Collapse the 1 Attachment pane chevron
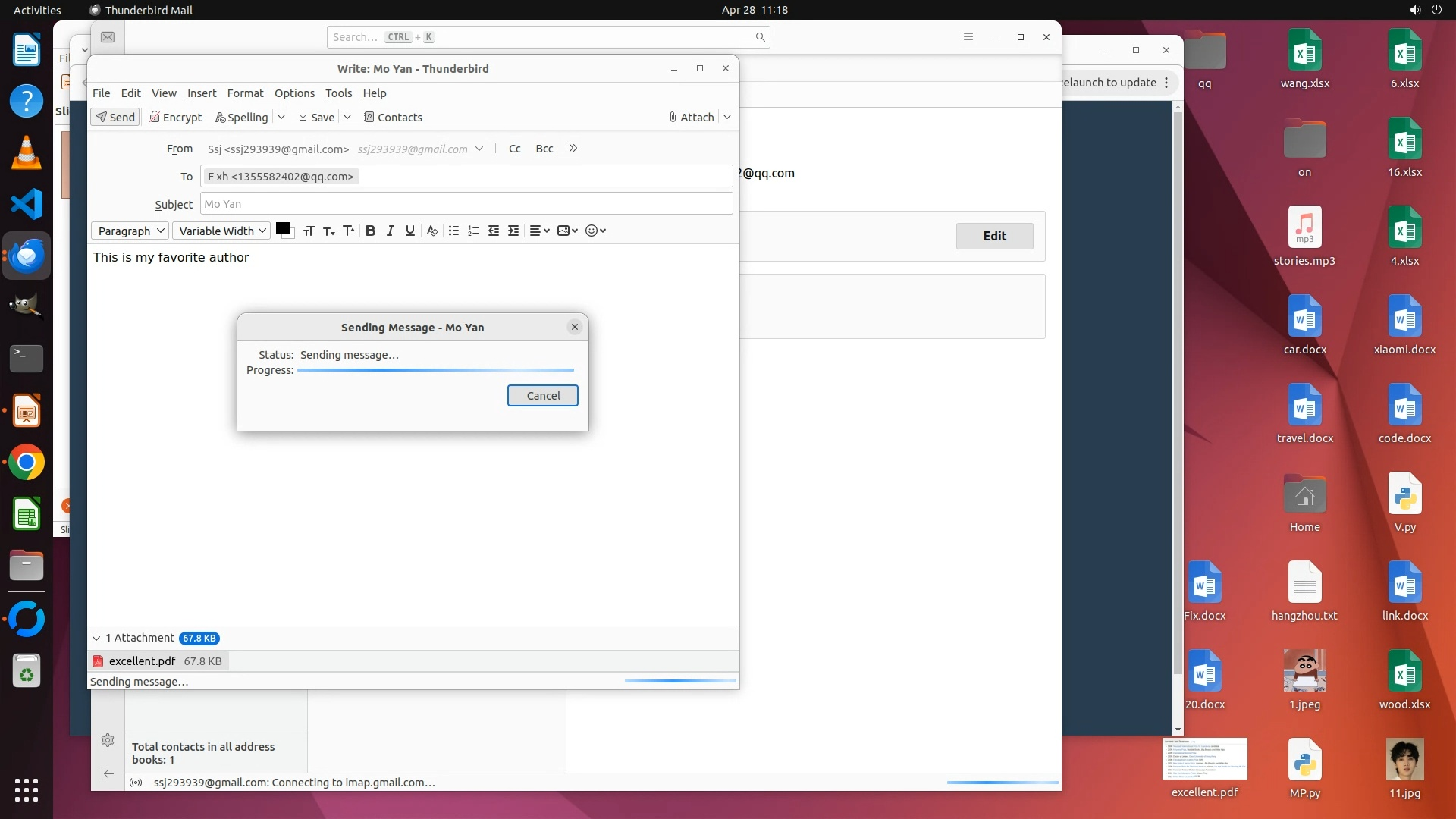The height and width of the screenshot is (819, 1456). [96, 638]
